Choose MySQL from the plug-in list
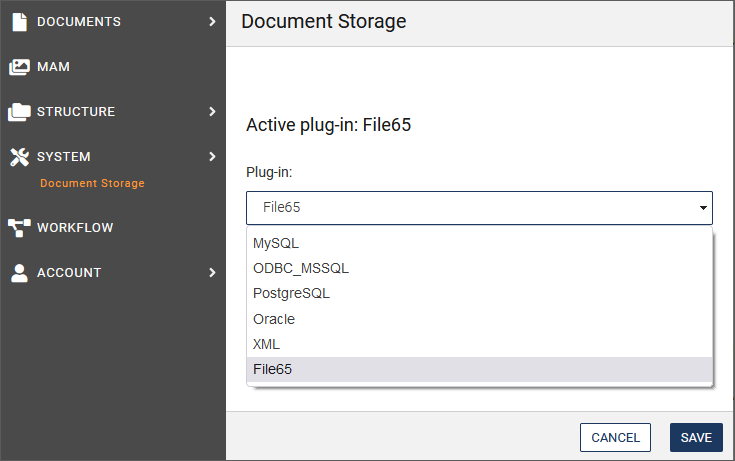This screenshot has height=461, width=735. [x=479, y=243]
